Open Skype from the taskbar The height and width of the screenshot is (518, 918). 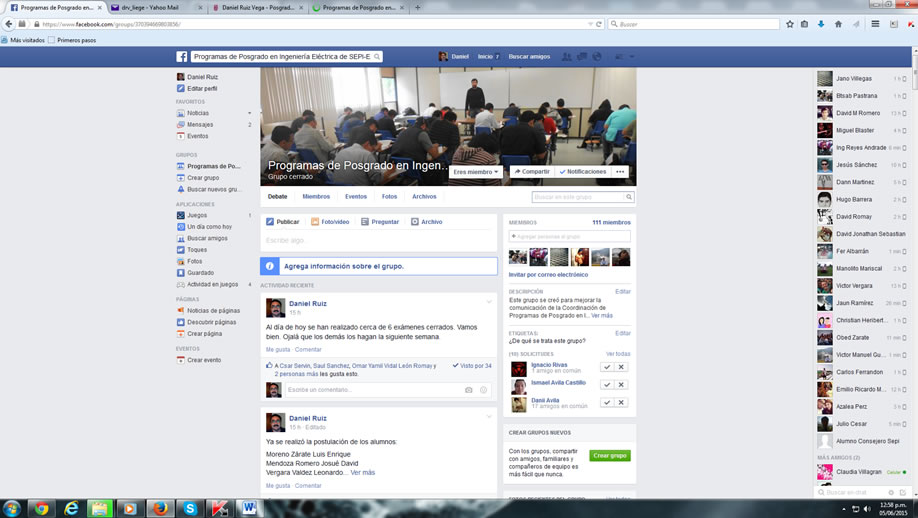(190, 509)
